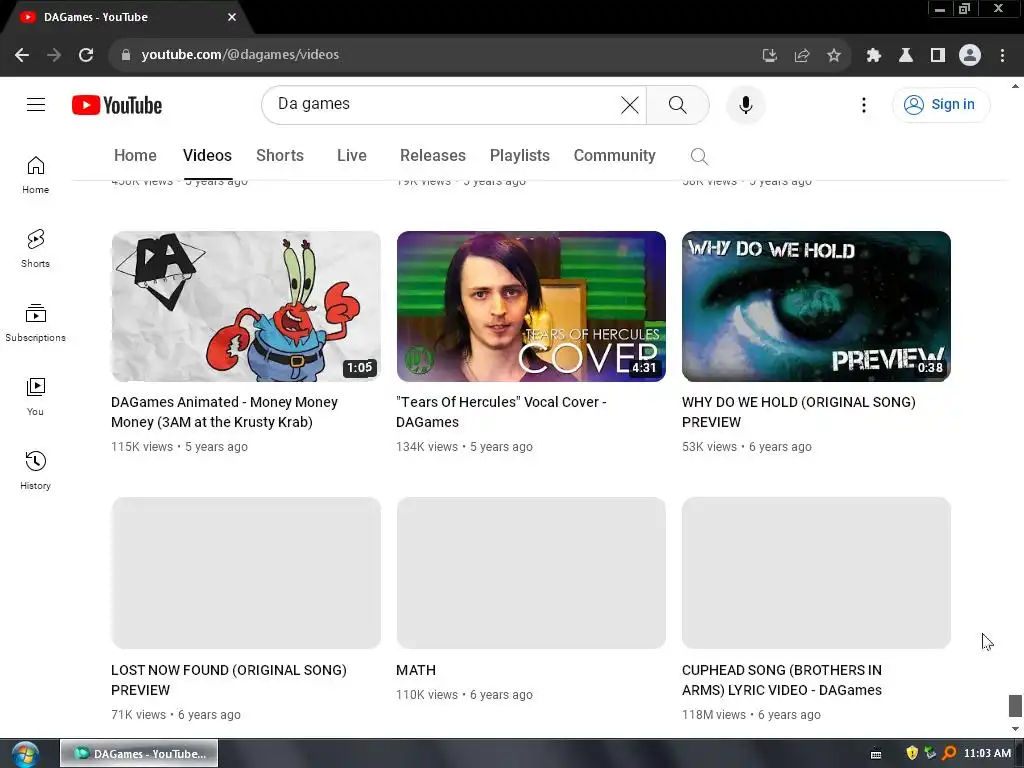The height and width of the screenshot is (768, 1024).
Task: Open the Chrome three-dot menu
Action: tap(1002, 55)
